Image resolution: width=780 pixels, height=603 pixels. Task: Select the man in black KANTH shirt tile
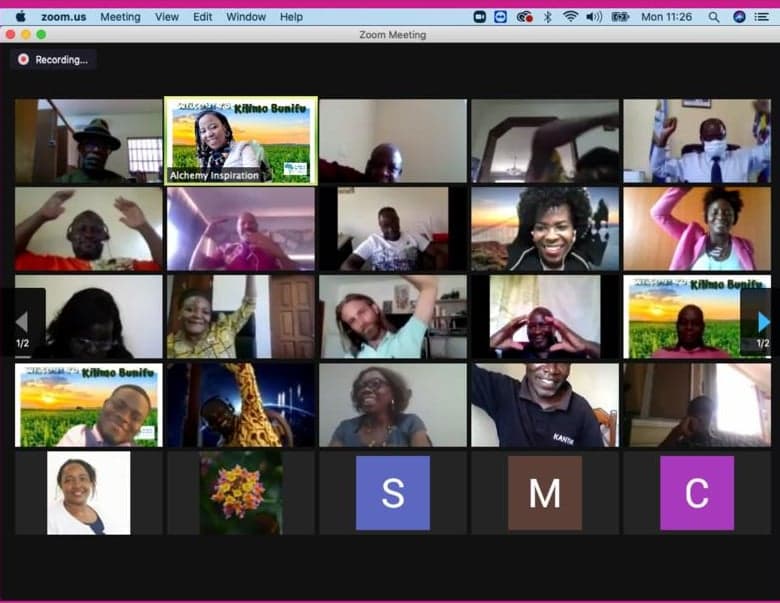pyautogui.click(x=545, y=405)
